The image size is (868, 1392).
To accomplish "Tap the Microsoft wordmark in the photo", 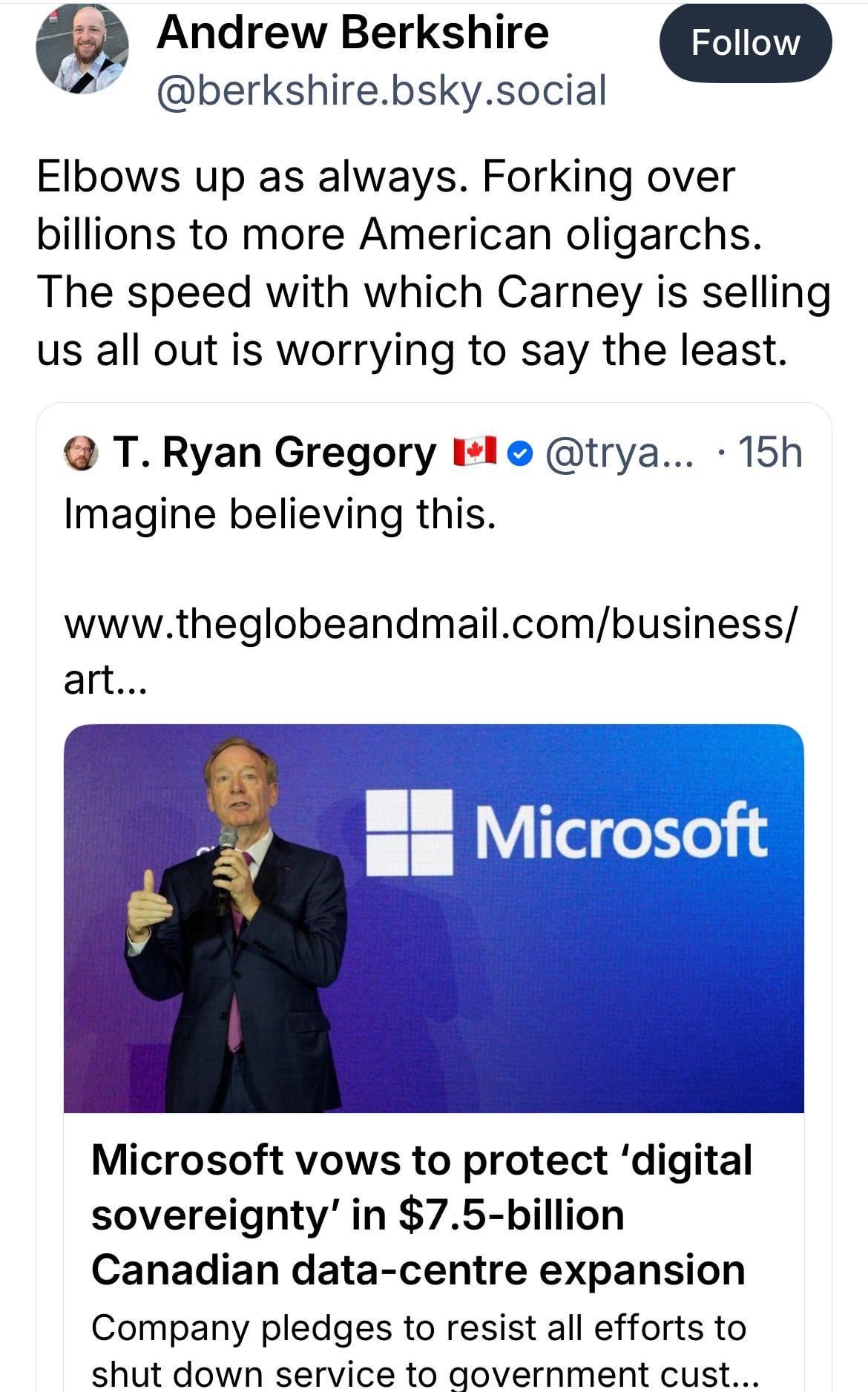I will tap(620, 831).
